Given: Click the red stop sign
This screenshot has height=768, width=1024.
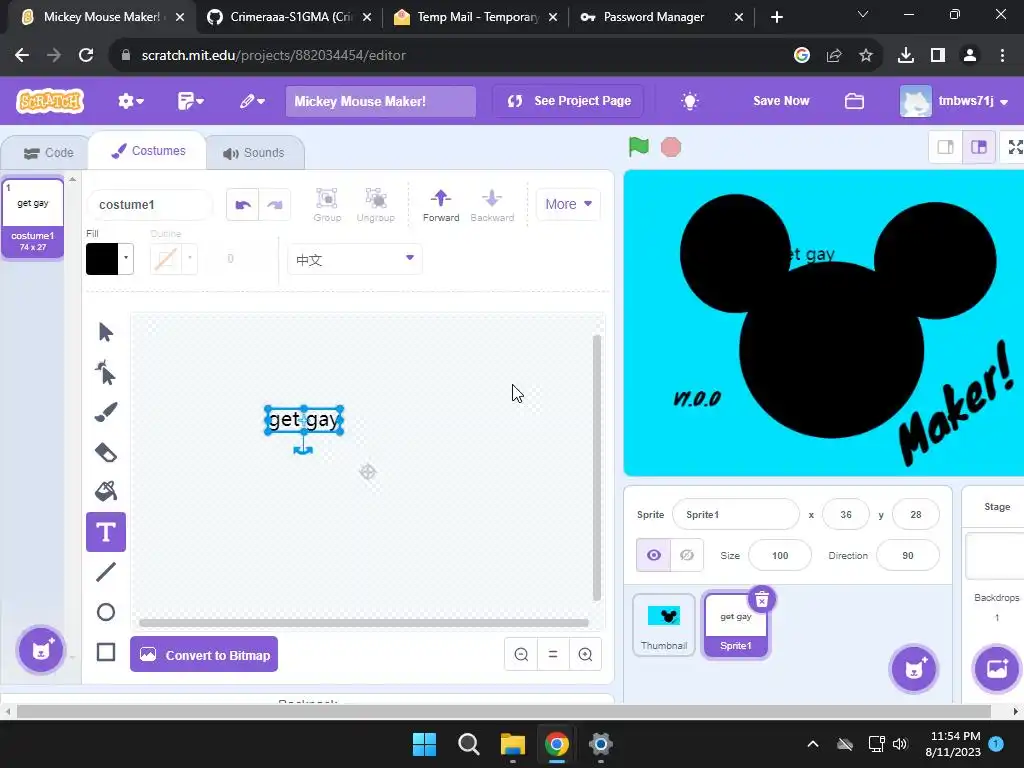Looking at the screenshot, I should coord(671,147).
